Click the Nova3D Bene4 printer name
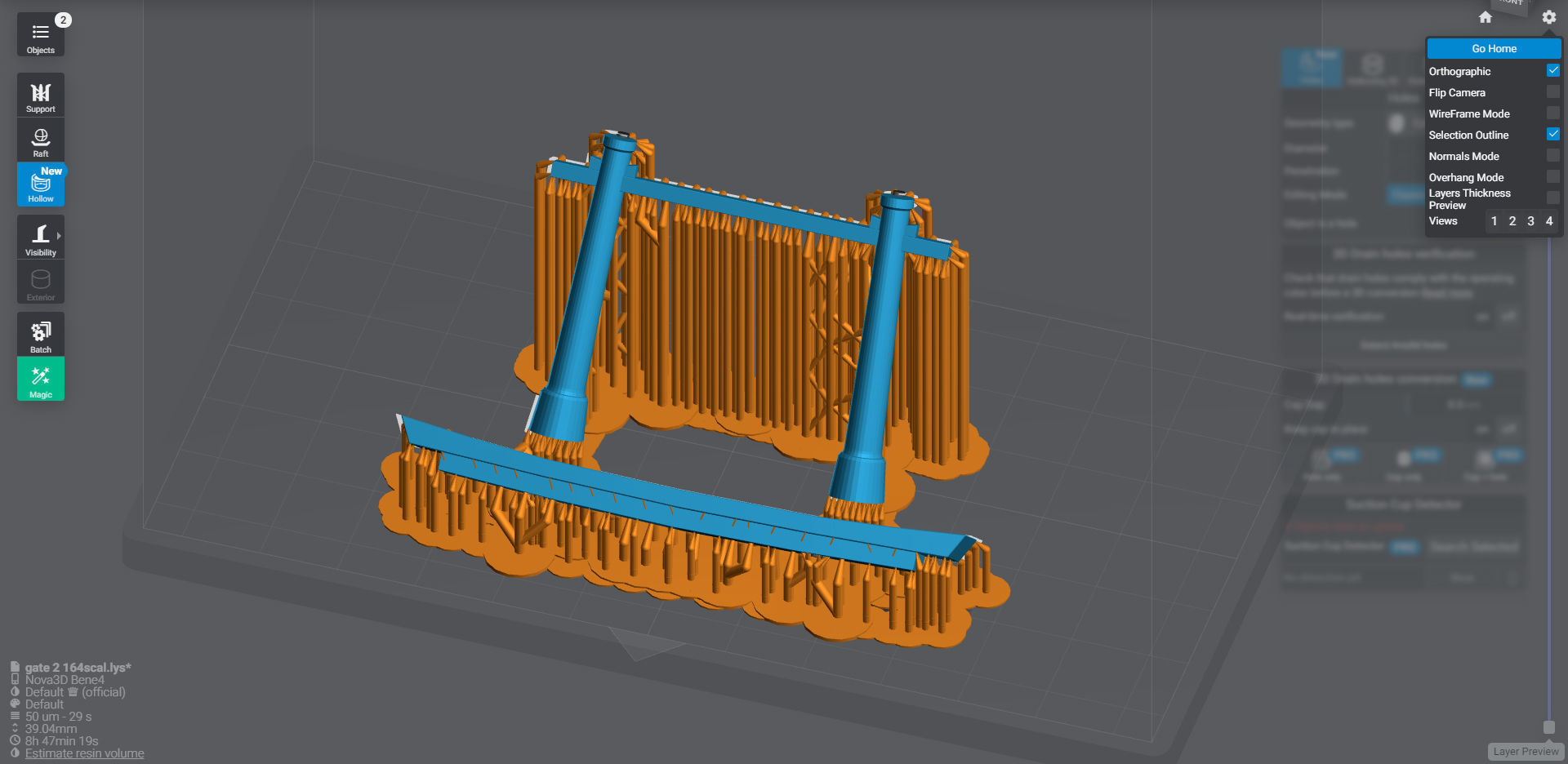Viewport: 1568px width, 764px height. click(65, 680)
